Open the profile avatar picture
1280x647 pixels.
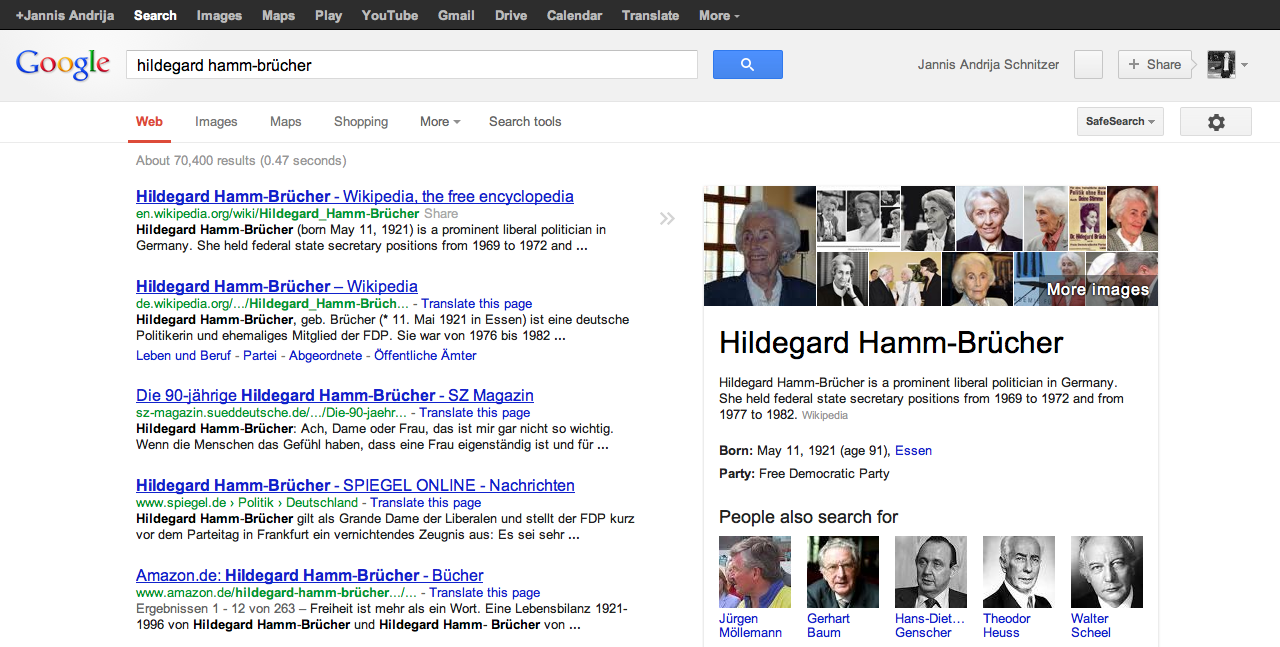(1221, 64)
